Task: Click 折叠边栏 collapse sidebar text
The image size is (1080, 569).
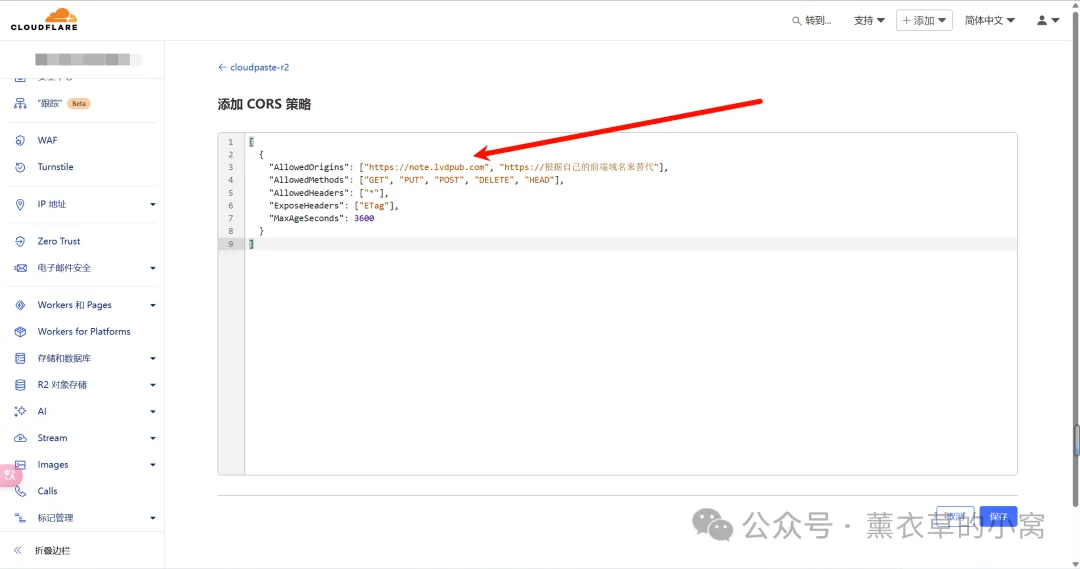Action: pyautogui.click(x=52, y=550)
